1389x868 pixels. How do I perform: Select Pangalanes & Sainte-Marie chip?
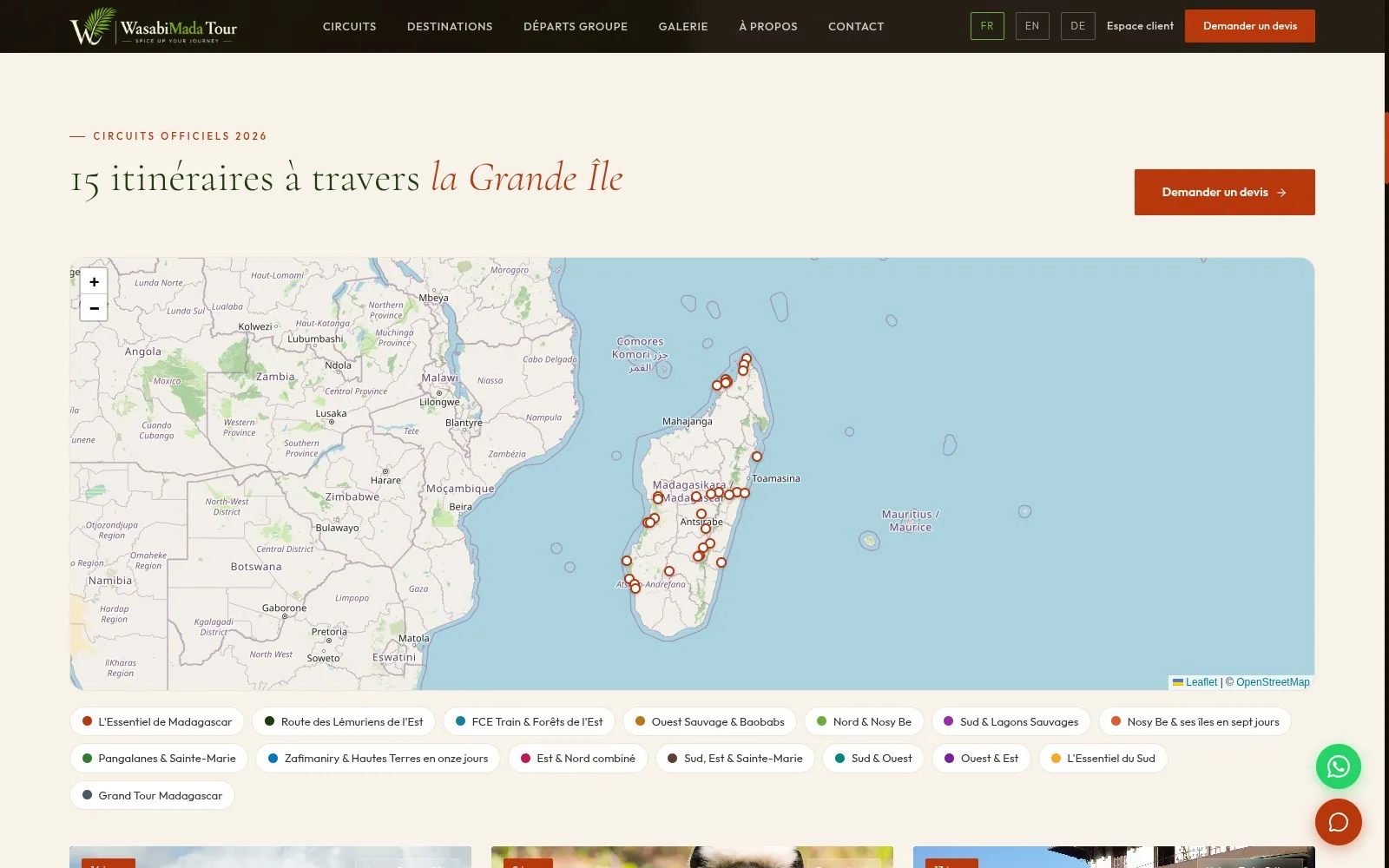[159, 758]
